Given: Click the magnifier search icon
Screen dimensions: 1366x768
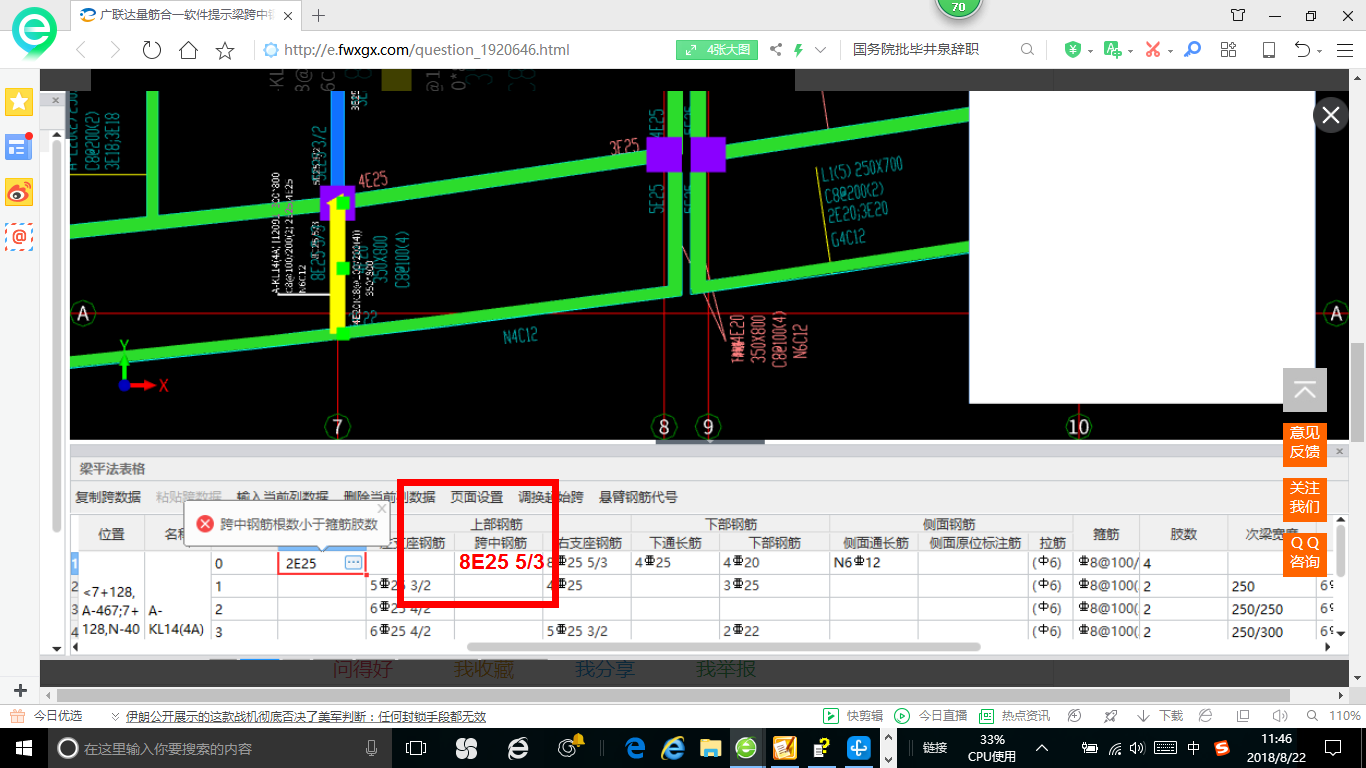Looking at the screenshot, I should coord(1027,50).
